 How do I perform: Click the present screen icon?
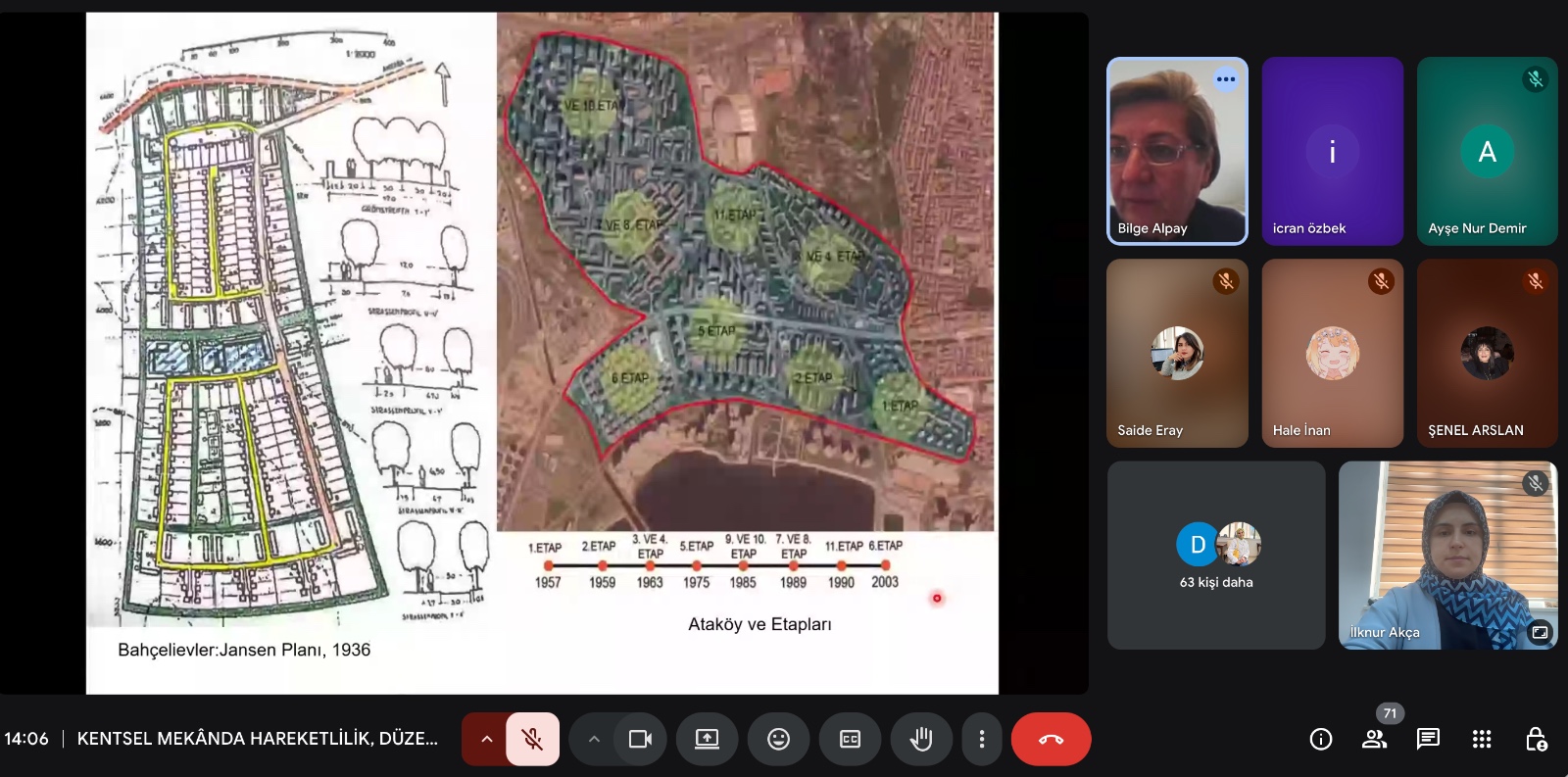(707, 739)
